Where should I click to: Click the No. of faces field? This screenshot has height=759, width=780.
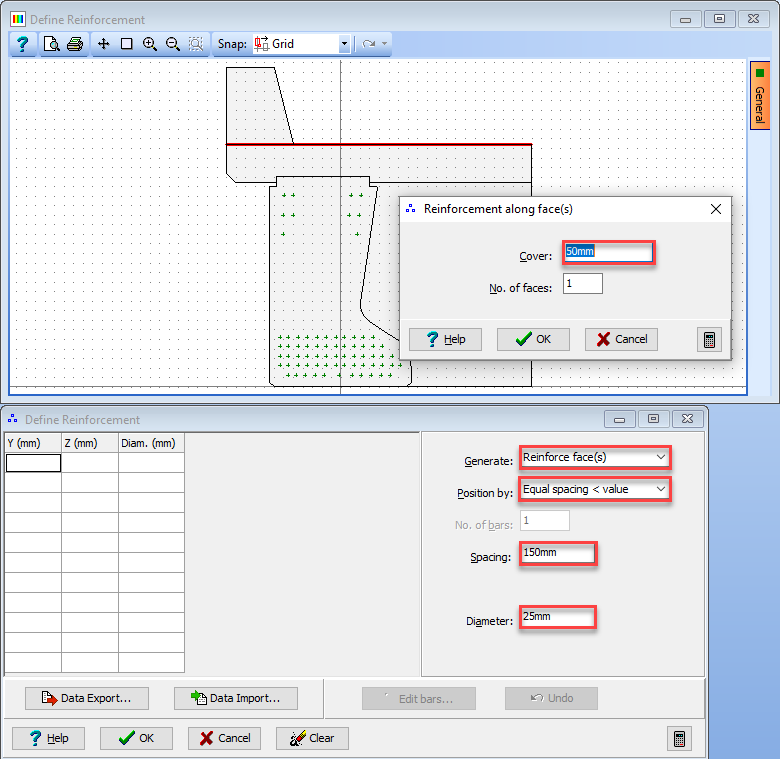coord(583,284)
